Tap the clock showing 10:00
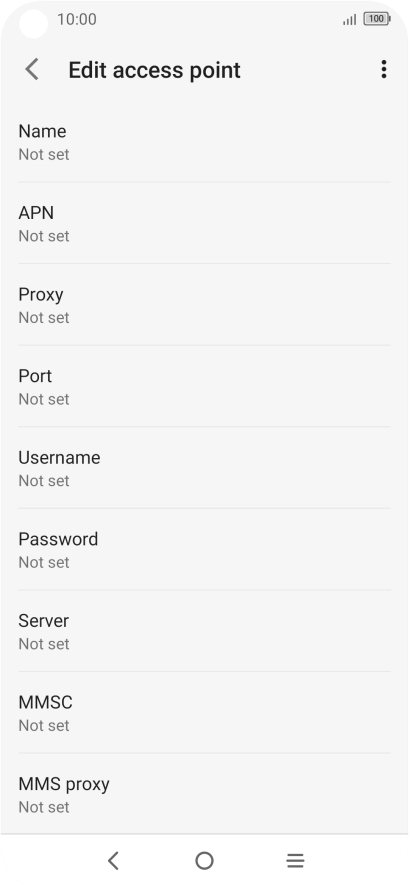409x888 pixels. (77, 19)
